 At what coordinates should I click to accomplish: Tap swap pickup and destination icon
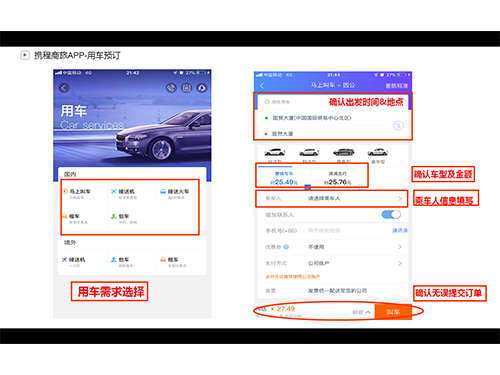click(398, 126)
